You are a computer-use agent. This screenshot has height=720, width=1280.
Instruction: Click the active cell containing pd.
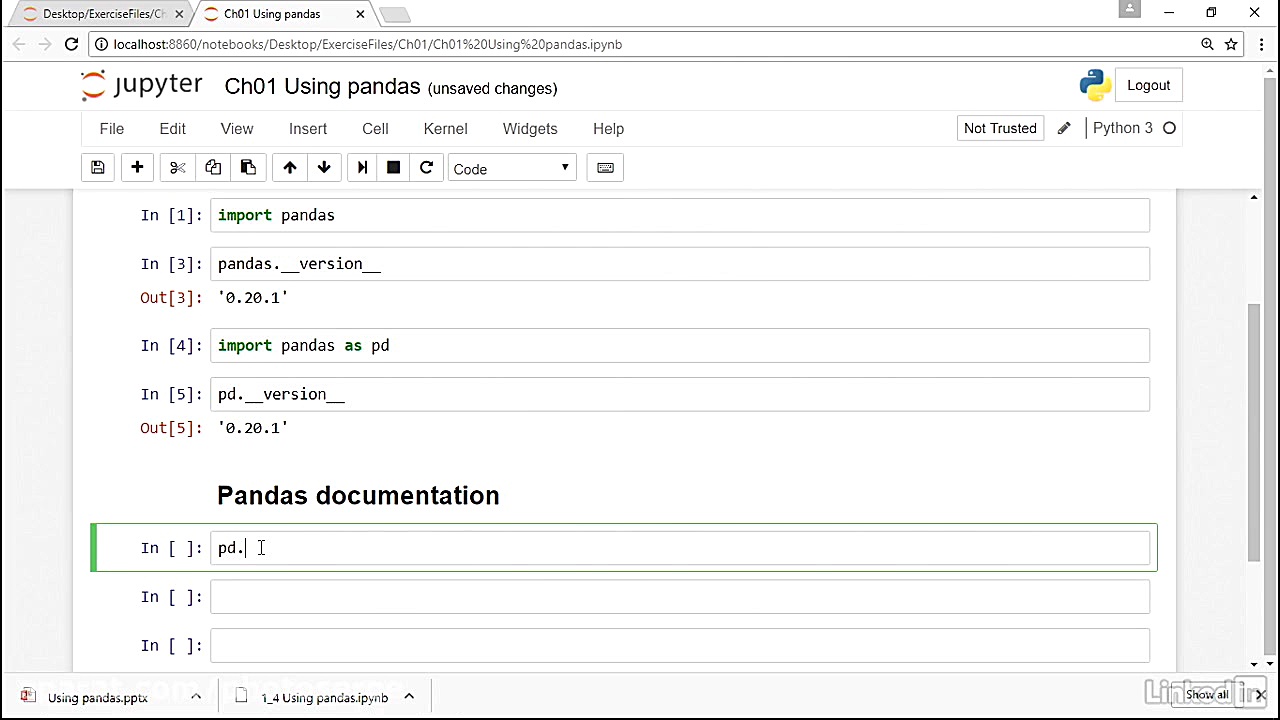click(x=680, y=548)
